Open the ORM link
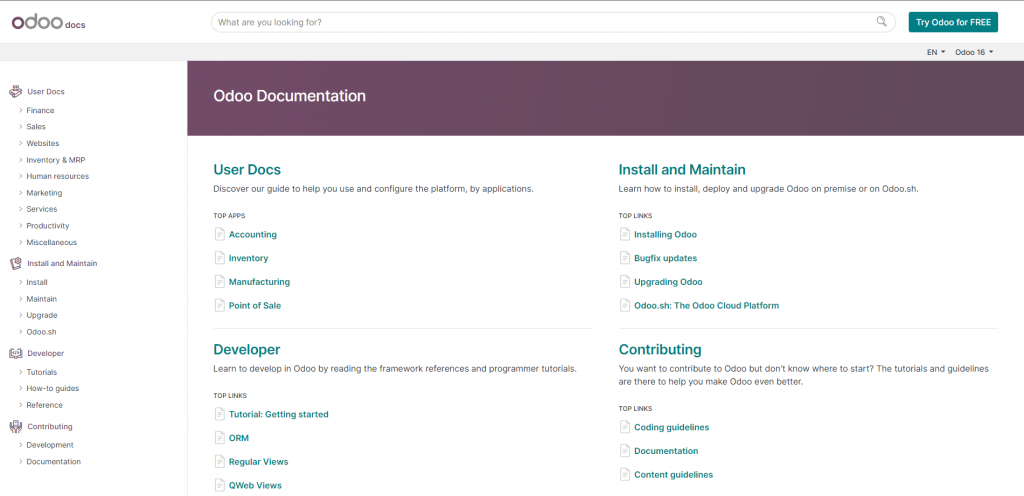Viewport: 1024px width, 496px height. (239, 438)
